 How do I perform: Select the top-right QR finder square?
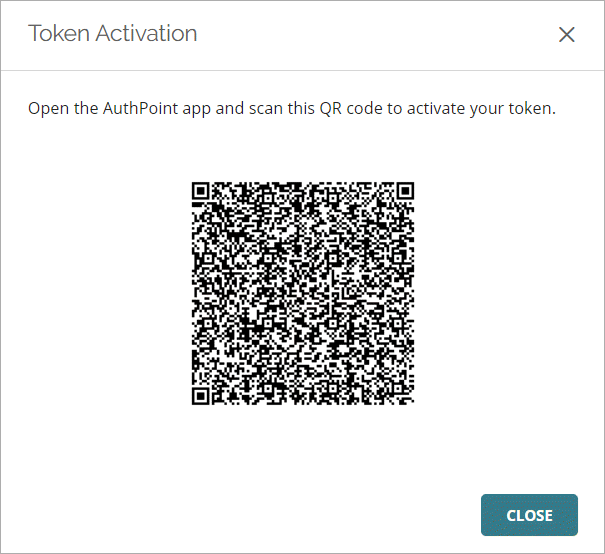pyautogui.click(x=406, y=190)
